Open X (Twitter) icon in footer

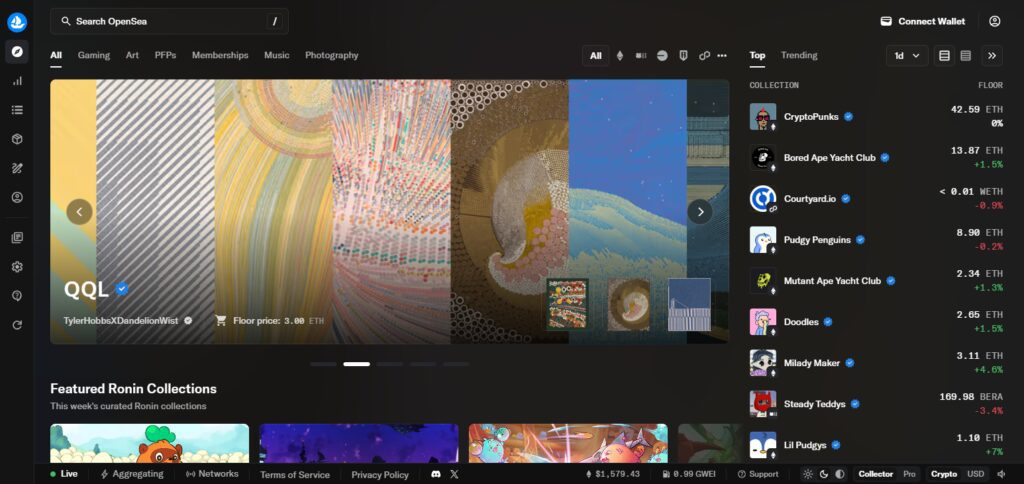click(455, 474)
